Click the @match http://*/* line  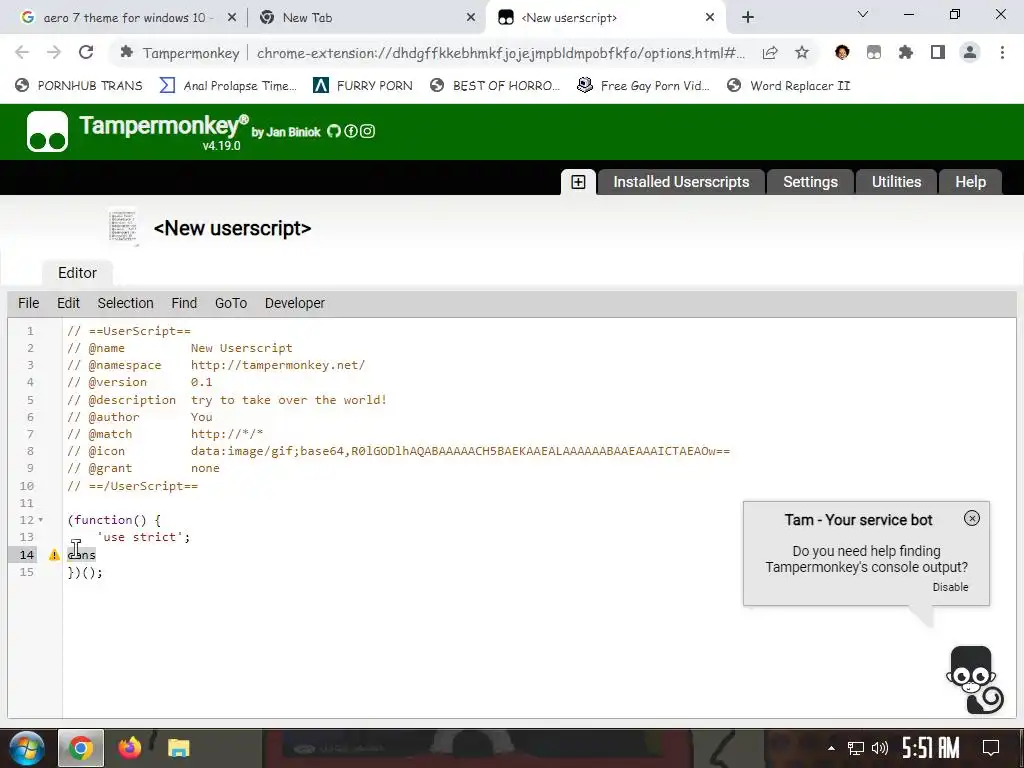(x=165, y=434)
